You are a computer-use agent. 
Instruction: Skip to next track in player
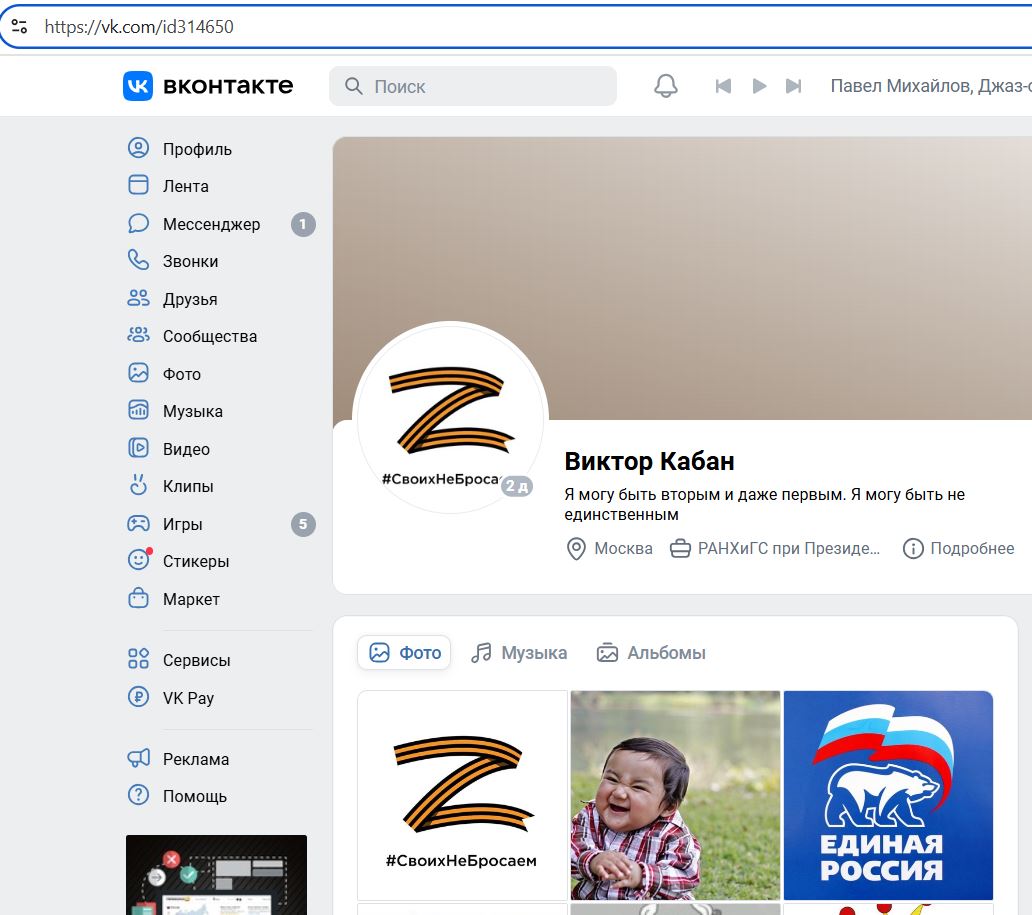click(794, 86)
